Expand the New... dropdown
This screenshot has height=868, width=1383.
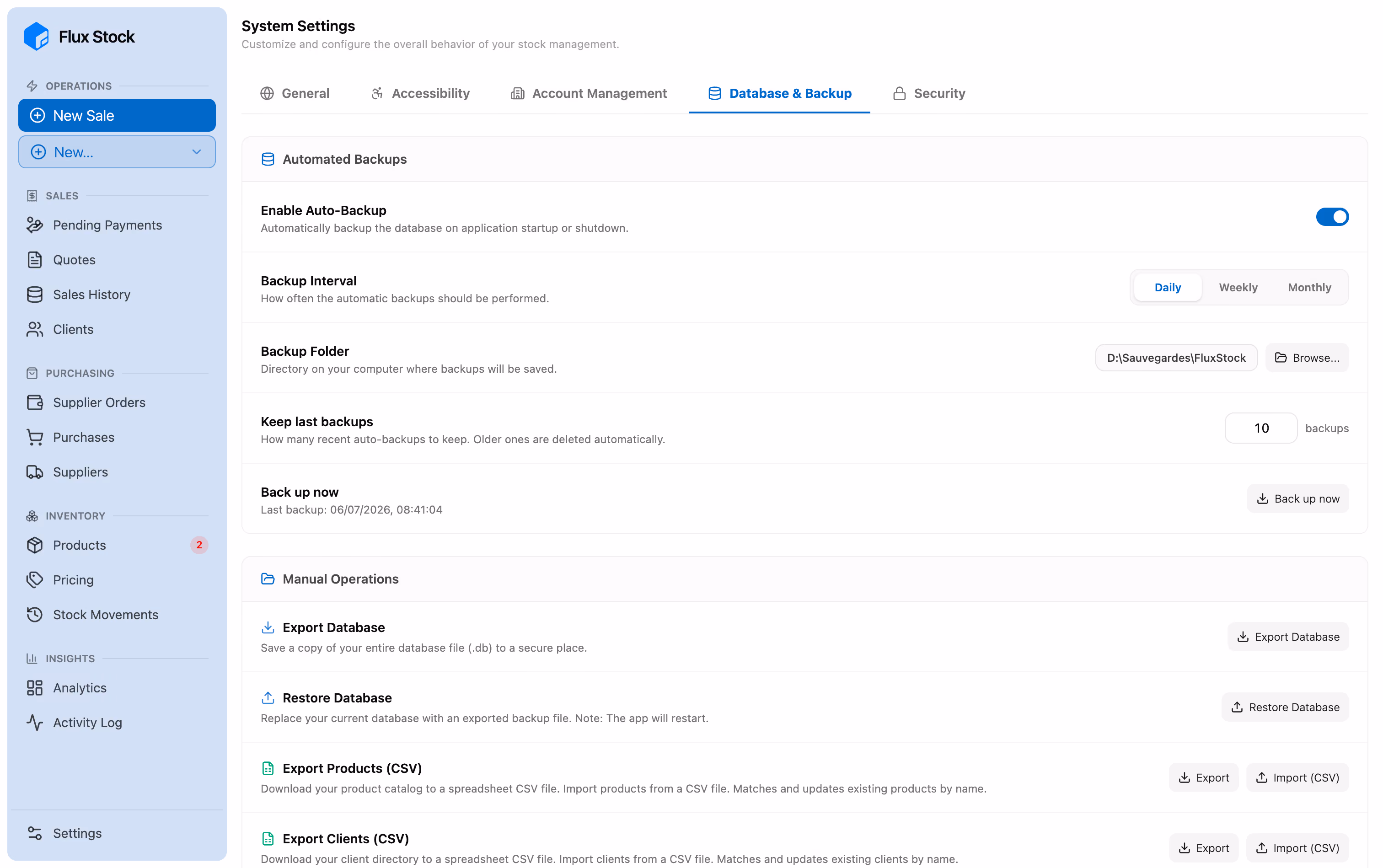pos(117,152)
